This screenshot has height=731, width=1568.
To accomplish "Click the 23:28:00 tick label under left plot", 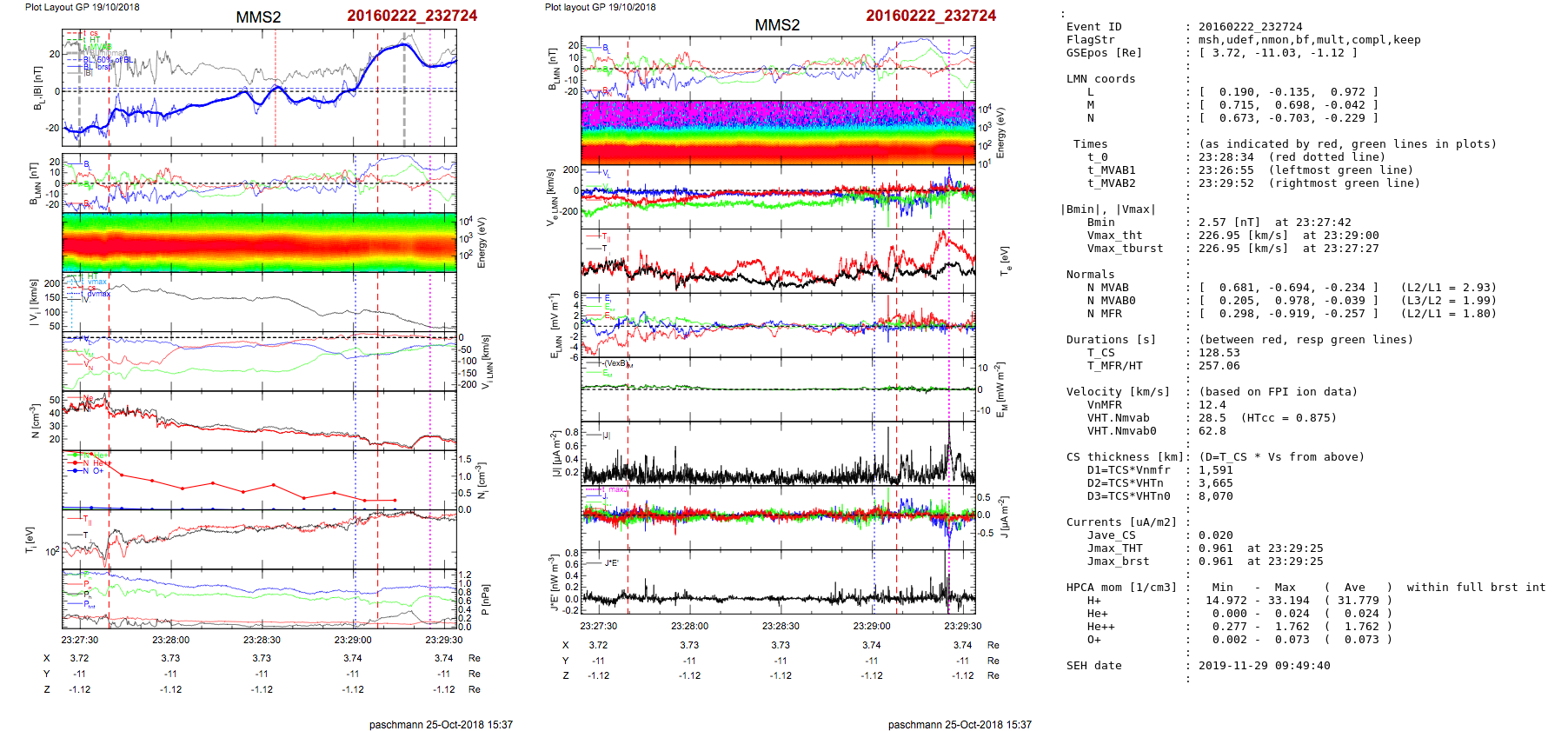I will click(x=170, y=640).
